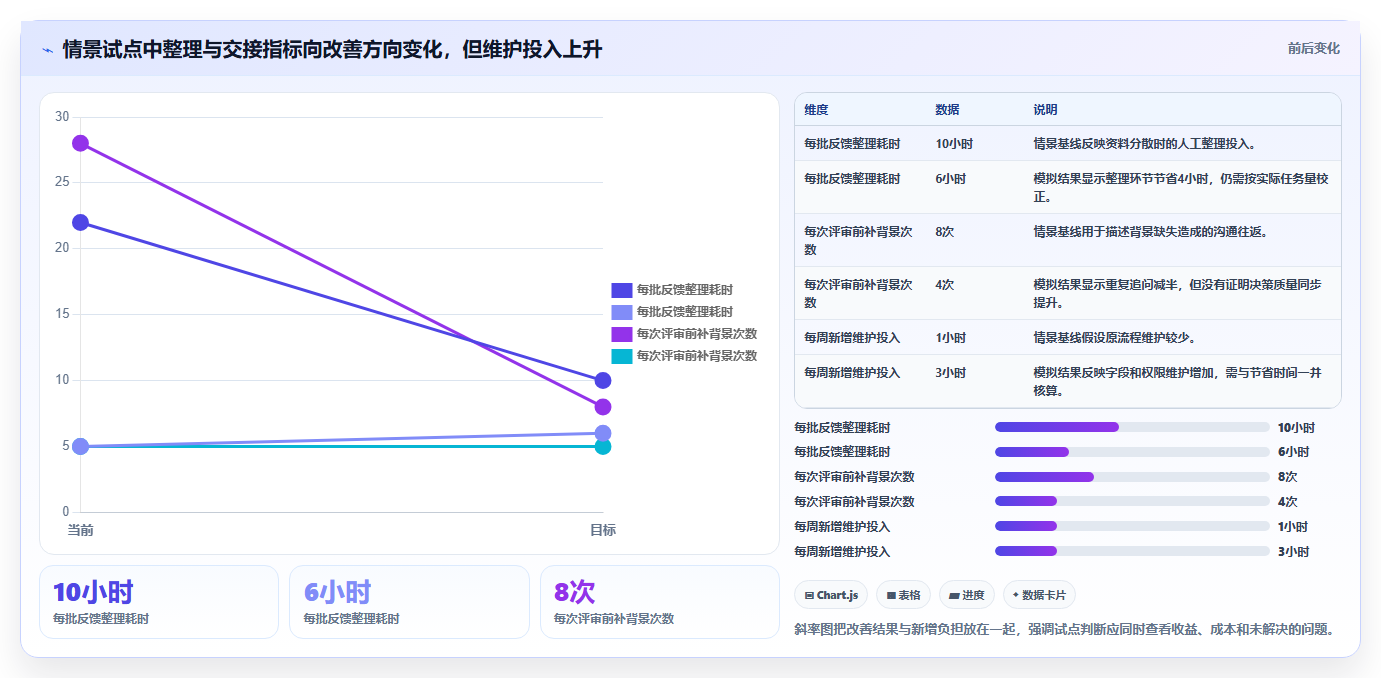Click the dark blue data point at 22 on 当前

click(81, 222)
